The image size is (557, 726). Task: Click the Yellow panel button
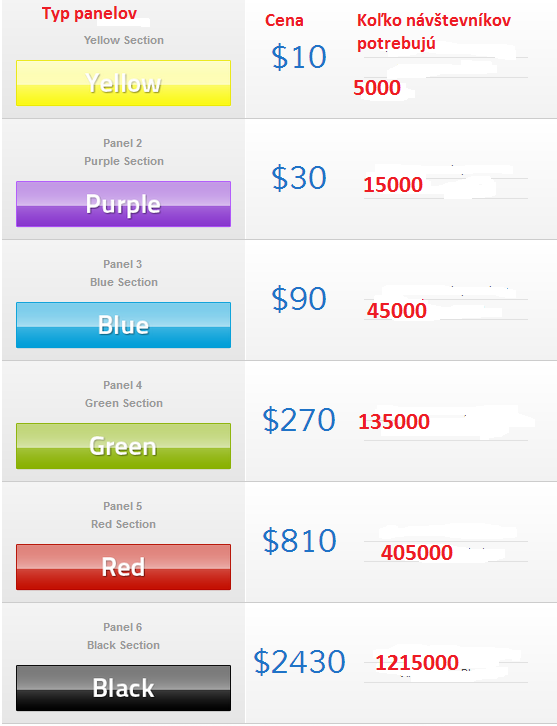123,83
